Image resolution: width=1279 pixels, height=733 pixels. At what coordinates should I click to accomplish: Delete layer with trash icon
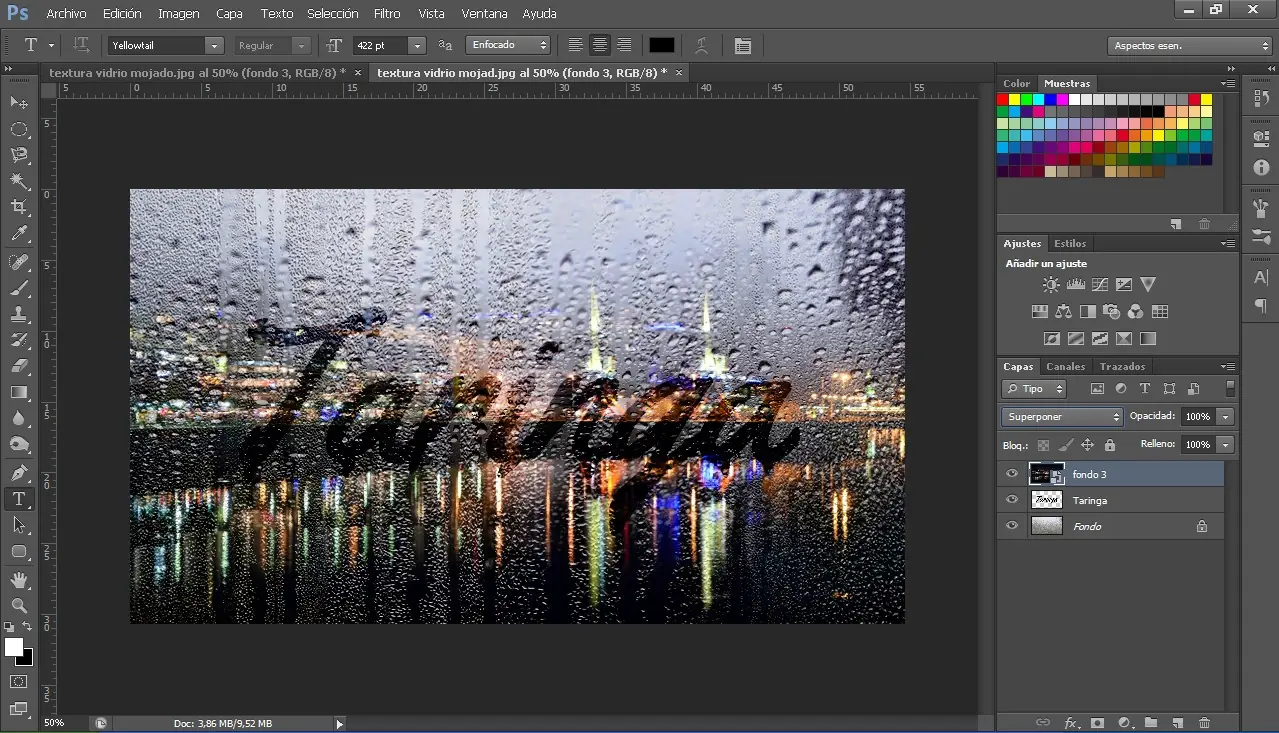coord(1204,722)
